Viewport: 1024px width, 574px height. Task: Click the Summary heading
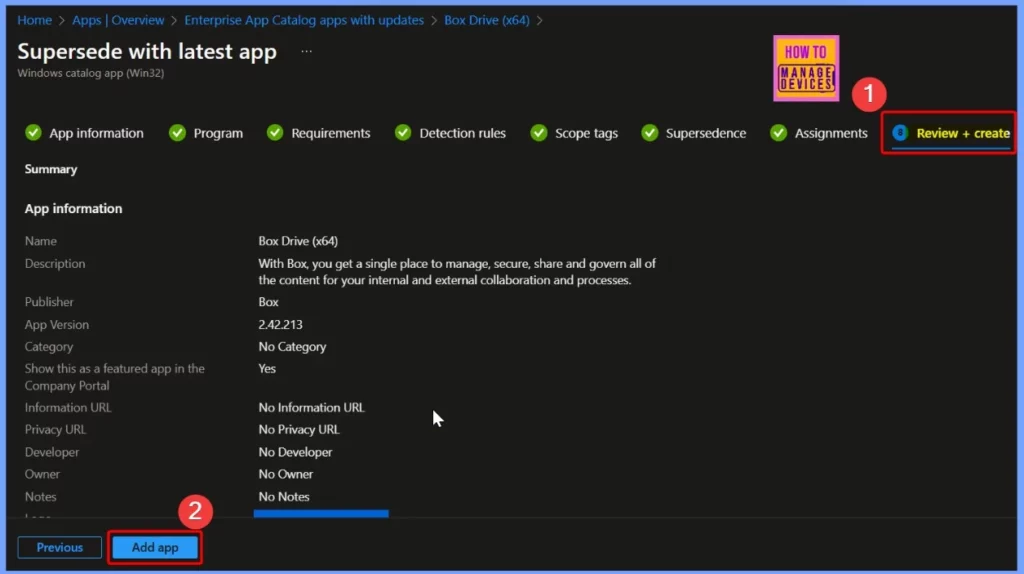(51, 169)
